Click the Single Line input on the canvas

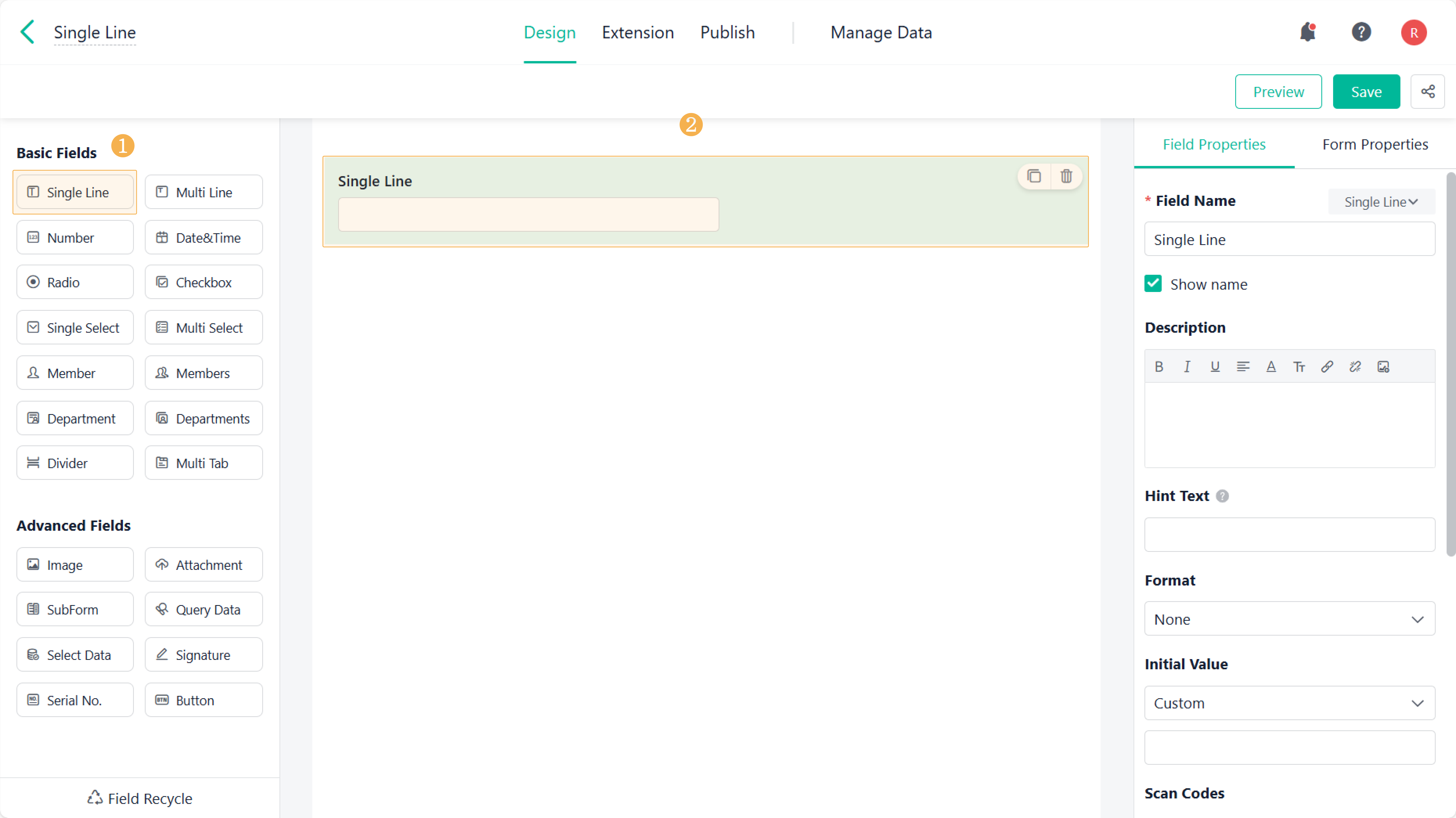click(x=528, y=214)
